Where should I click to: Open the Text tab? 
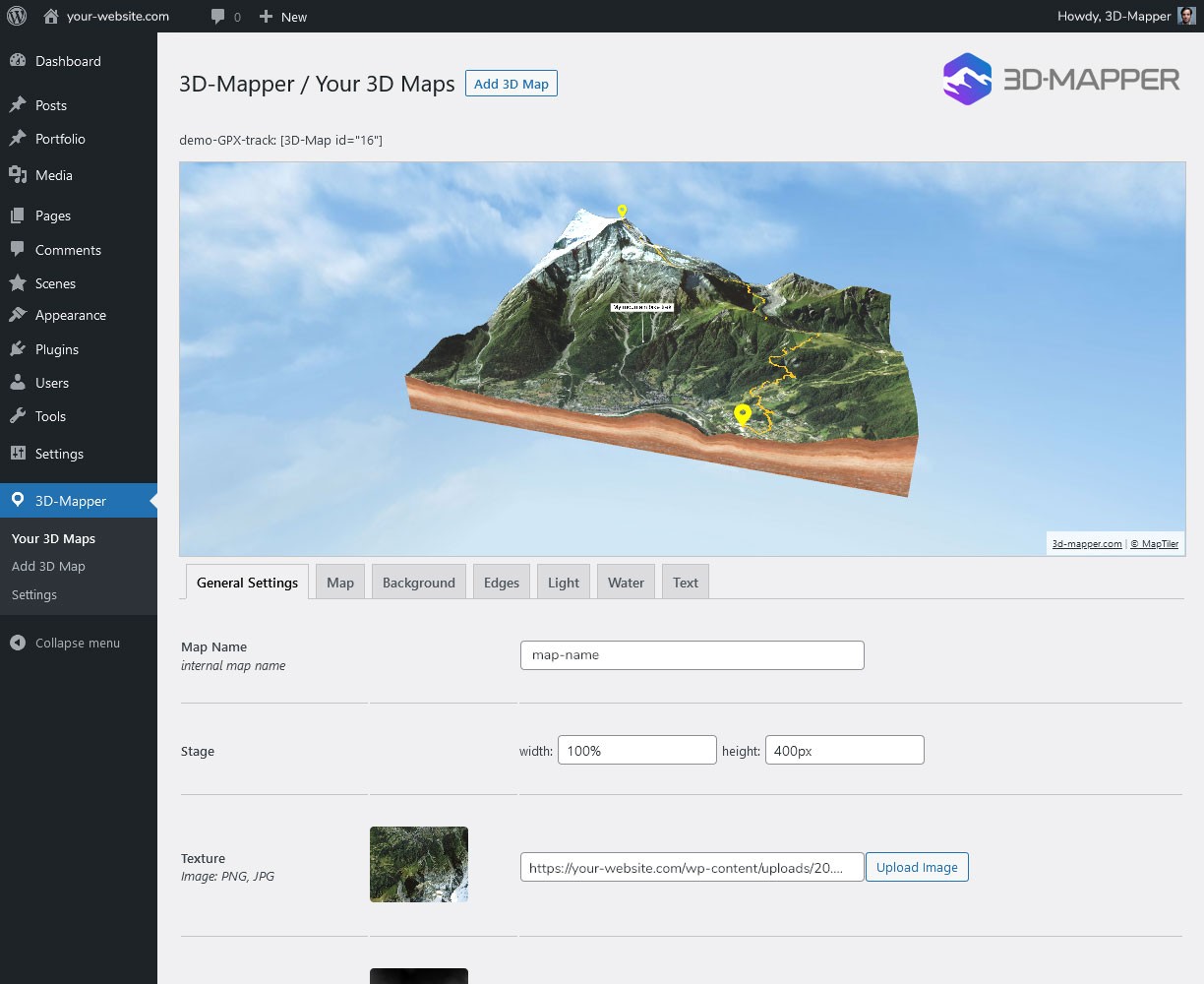click(x=686, y=582)
